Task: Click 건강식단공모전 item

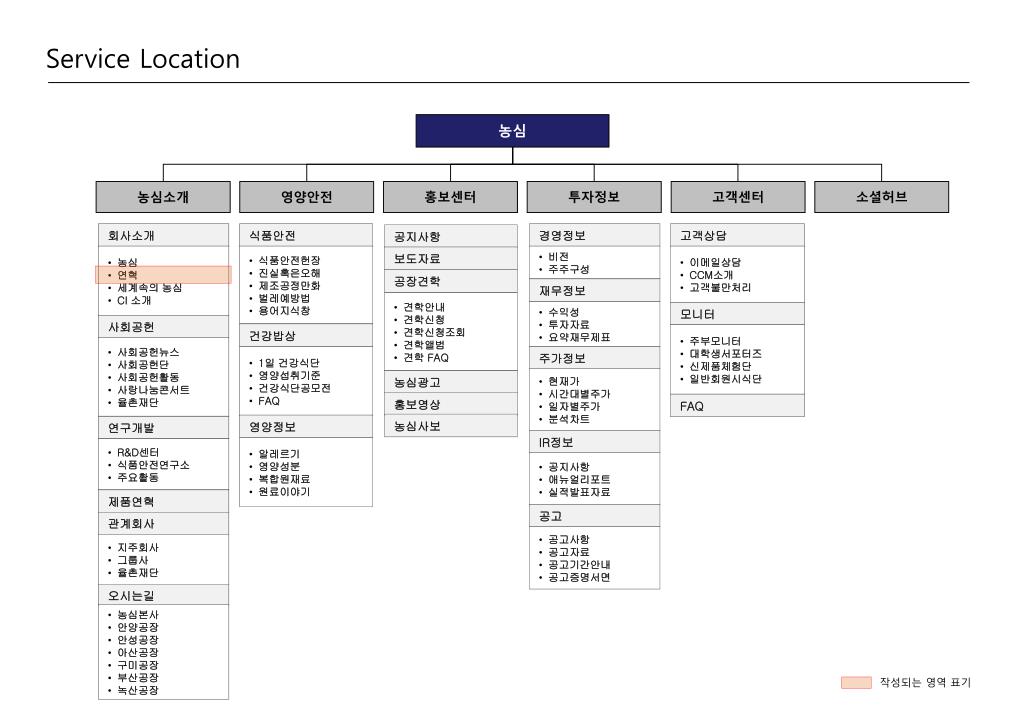Action: pyautogui.click(x=294, y=388)
